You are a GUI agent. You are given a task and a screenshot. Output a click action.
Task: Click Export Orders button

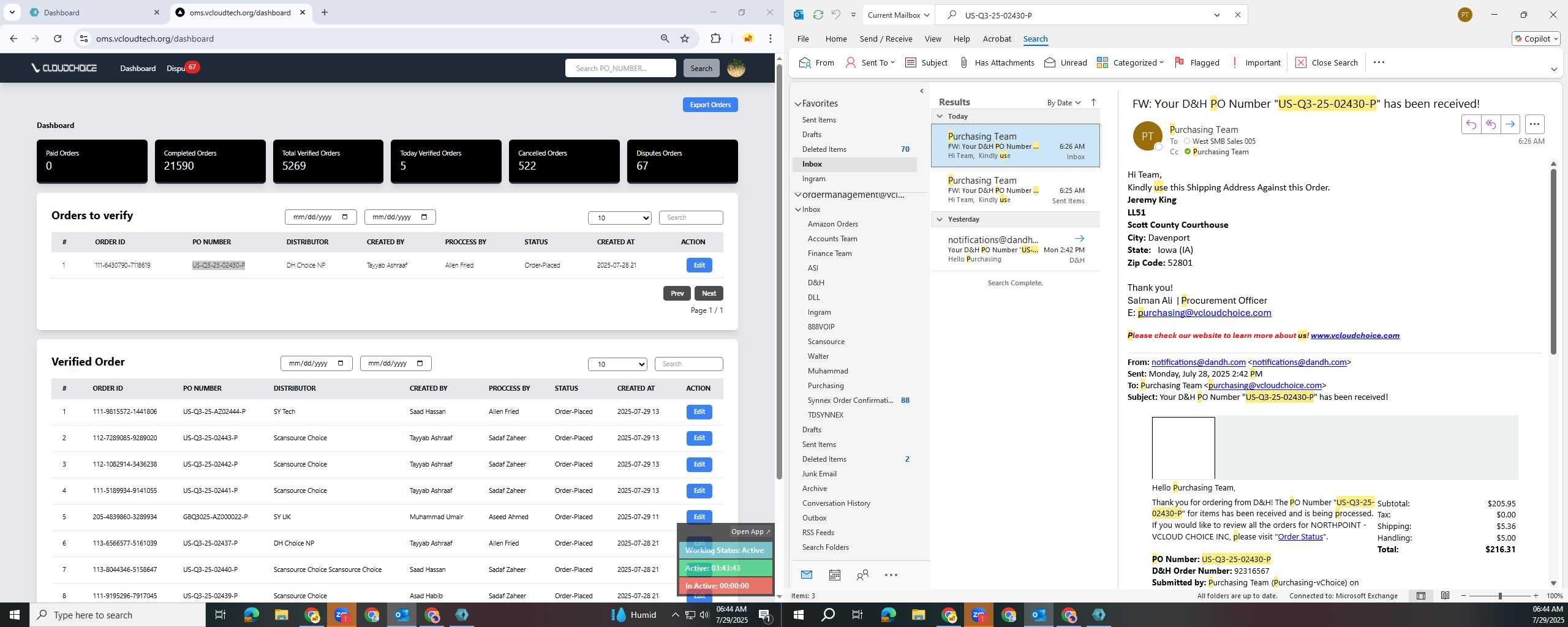[710, 105]
